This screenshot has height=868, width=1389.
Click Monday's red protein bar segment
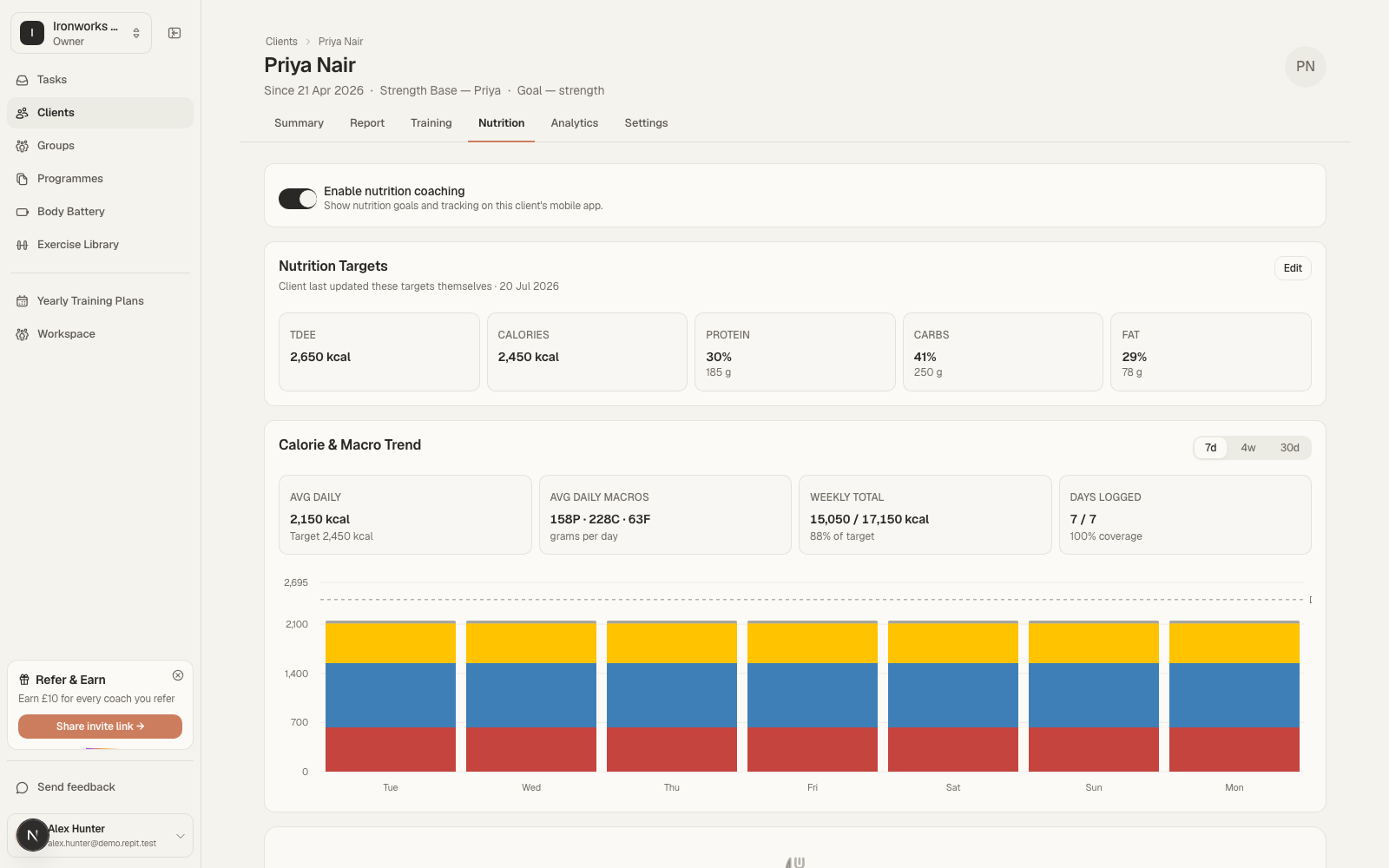pos(1234,749)
